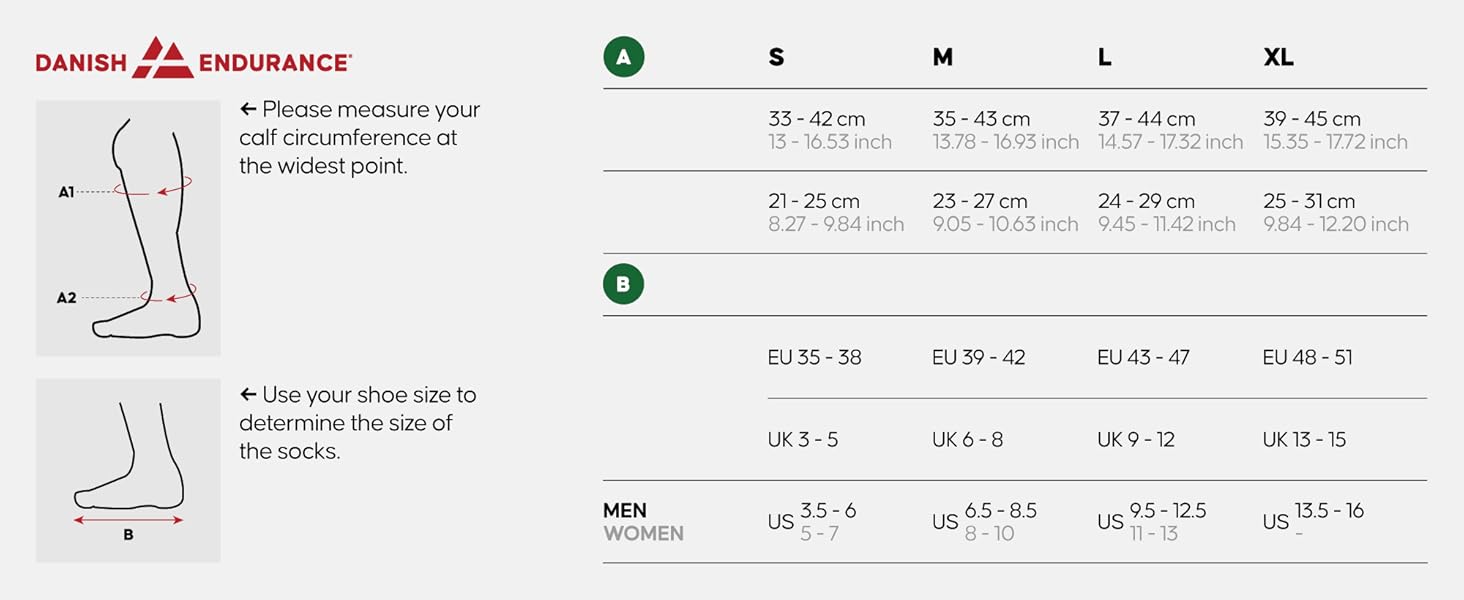Select the XL size column header
1464x600 pixels.
[x=1278, y=58]
